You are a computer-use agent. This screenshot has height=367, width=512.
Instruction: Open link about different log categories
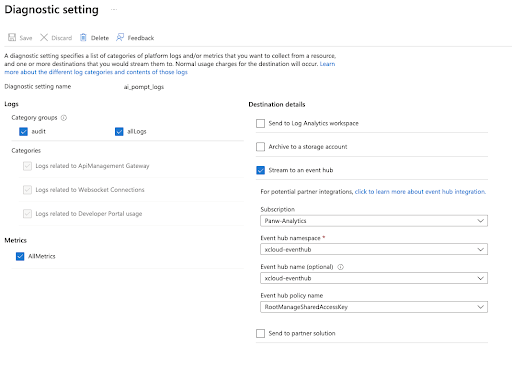click(96, 72)
